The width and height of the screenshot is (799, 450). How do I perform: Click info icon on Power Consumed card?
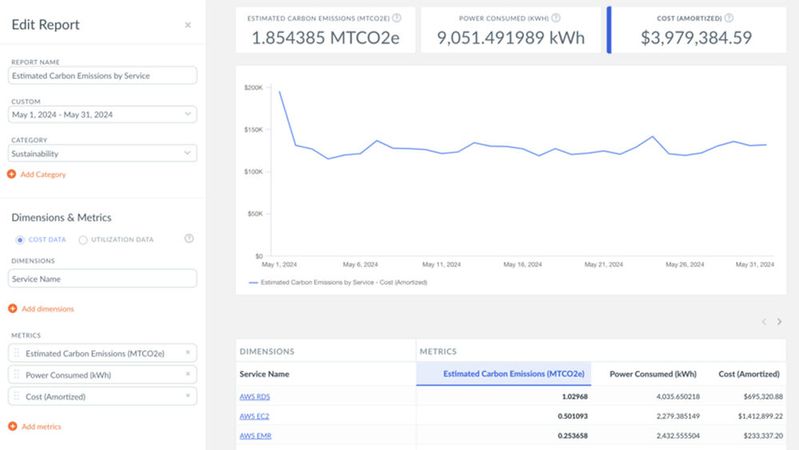click(556, 18)
